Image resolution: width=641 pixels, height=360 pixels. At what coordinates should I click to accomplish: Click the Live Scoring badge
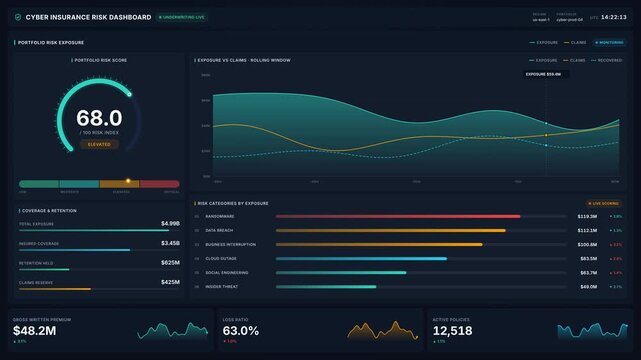(x=603, y=203)
